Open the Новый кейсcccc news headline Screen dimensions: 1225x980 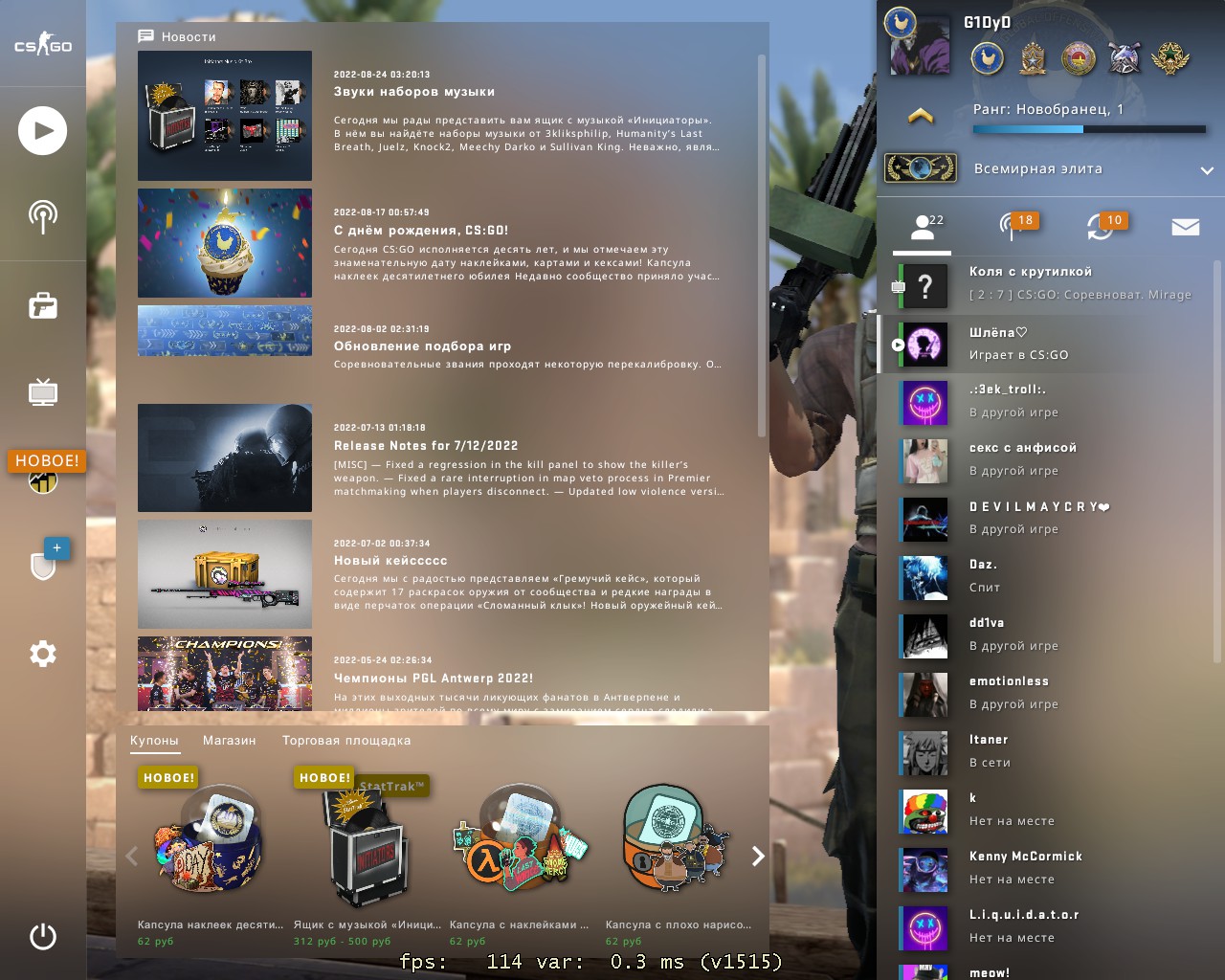[390, 561]
